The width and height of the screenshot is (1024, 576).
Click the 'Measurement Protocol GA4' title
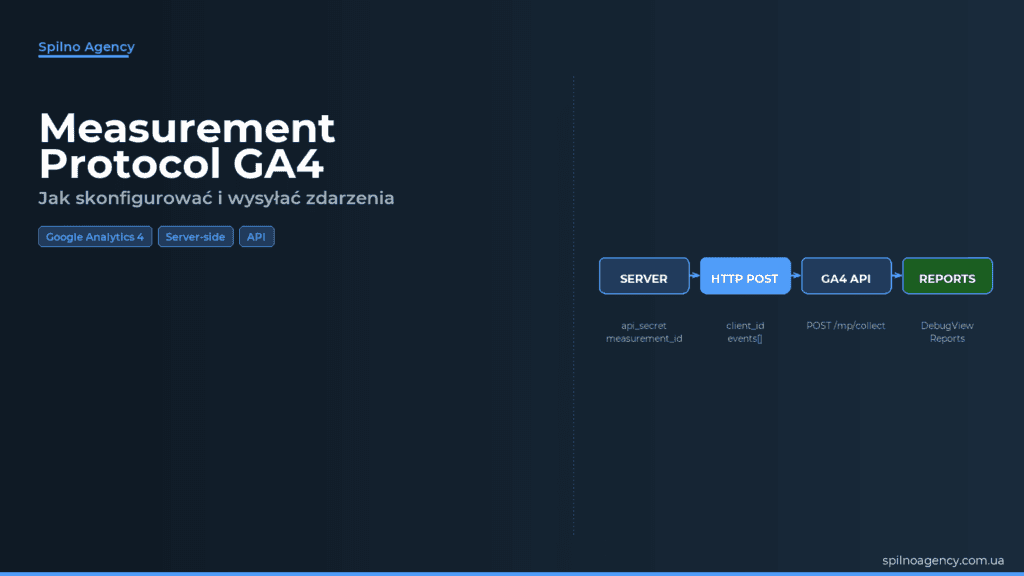(187, 146)
